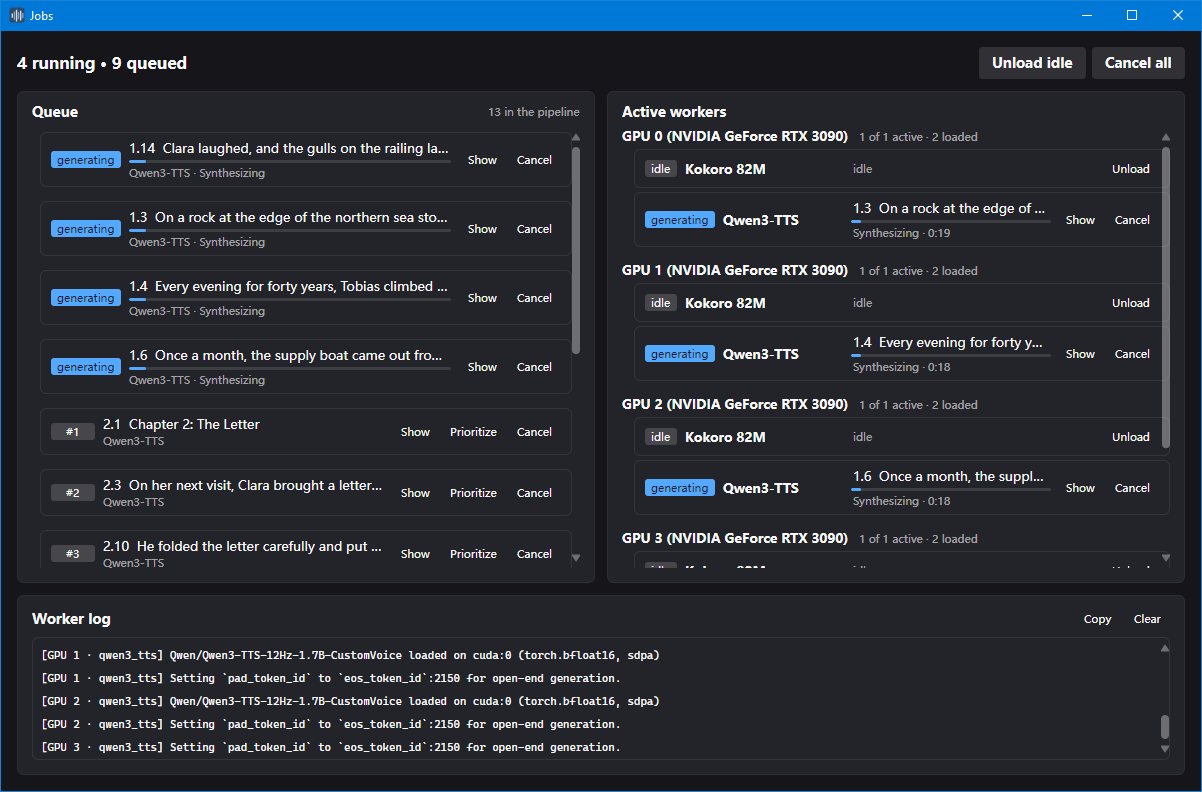This screenshot has width=1202, height=792.
Task: Click progress bar of GPU 1 job 1.4
Action: pos(952,355)
